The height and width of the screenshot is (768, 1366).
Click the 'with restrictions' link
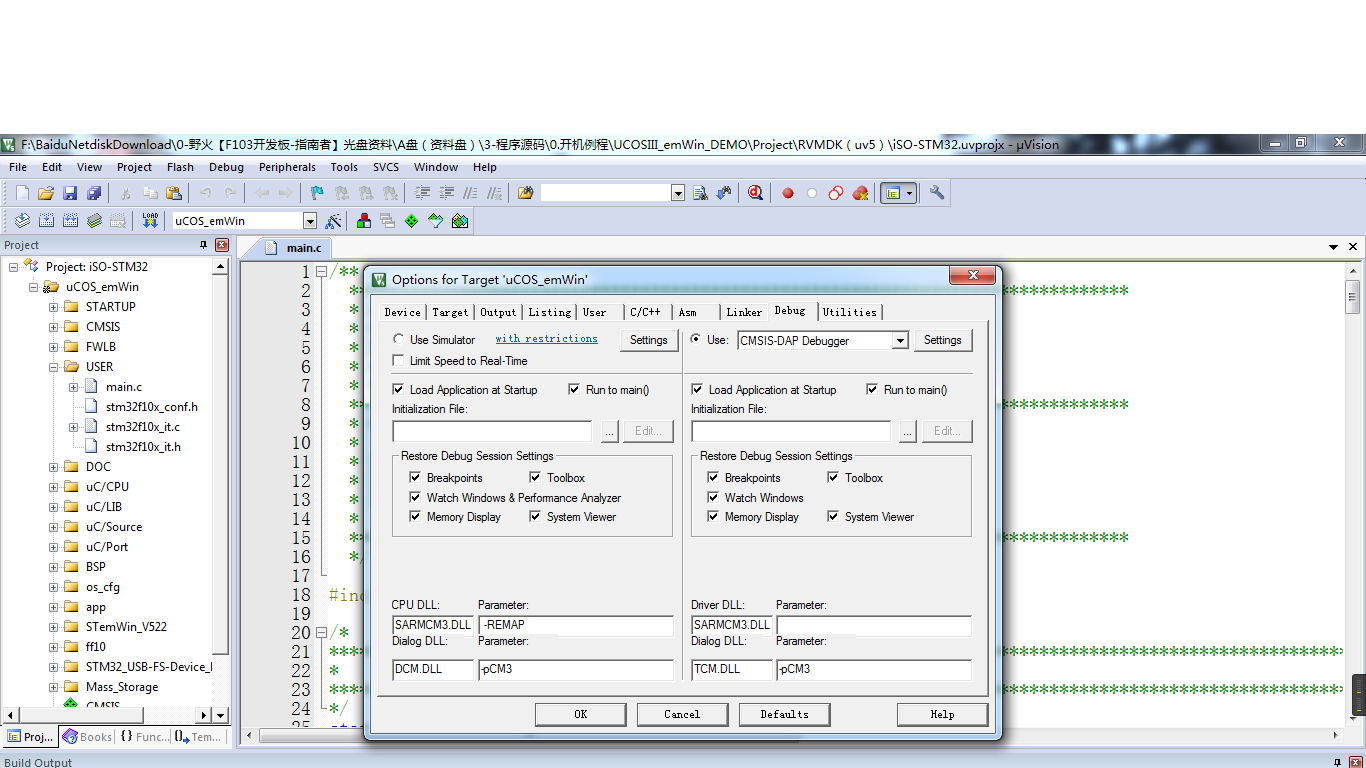[x=546, y=339]
